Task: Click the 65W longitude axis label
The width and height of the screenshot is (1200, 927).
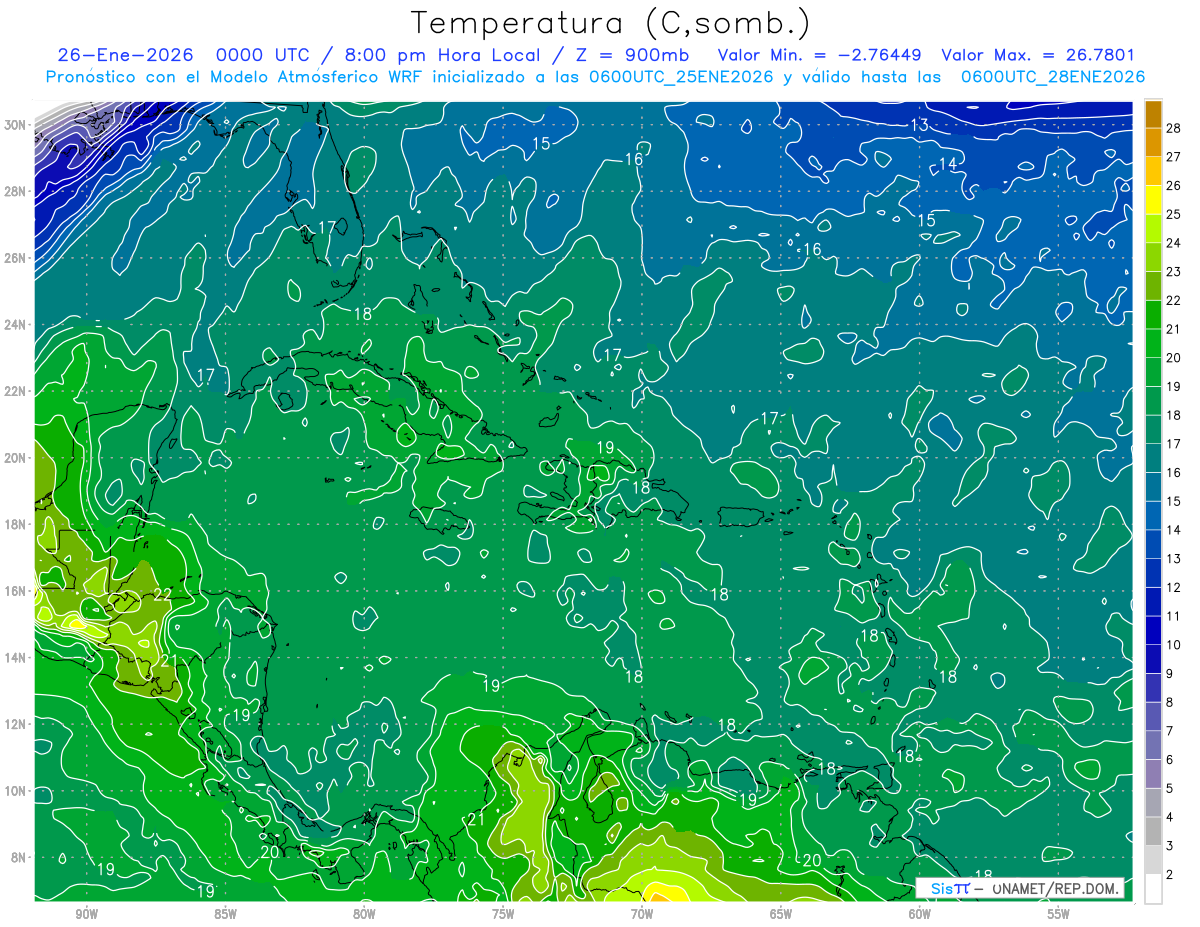Action: [x=781, y=914]
